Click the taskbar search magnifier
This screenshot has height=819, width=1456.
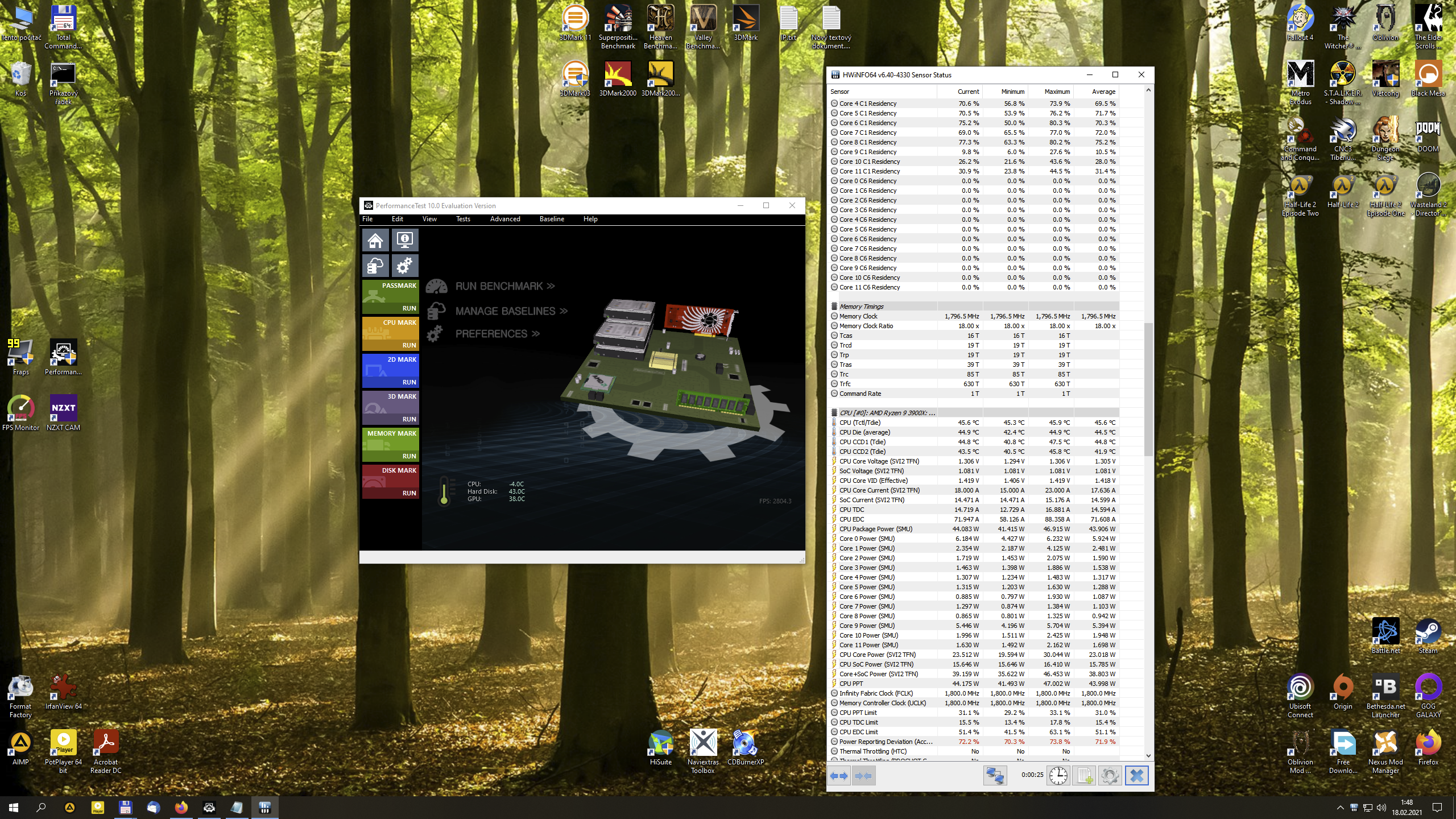click(x=41, y=808)
